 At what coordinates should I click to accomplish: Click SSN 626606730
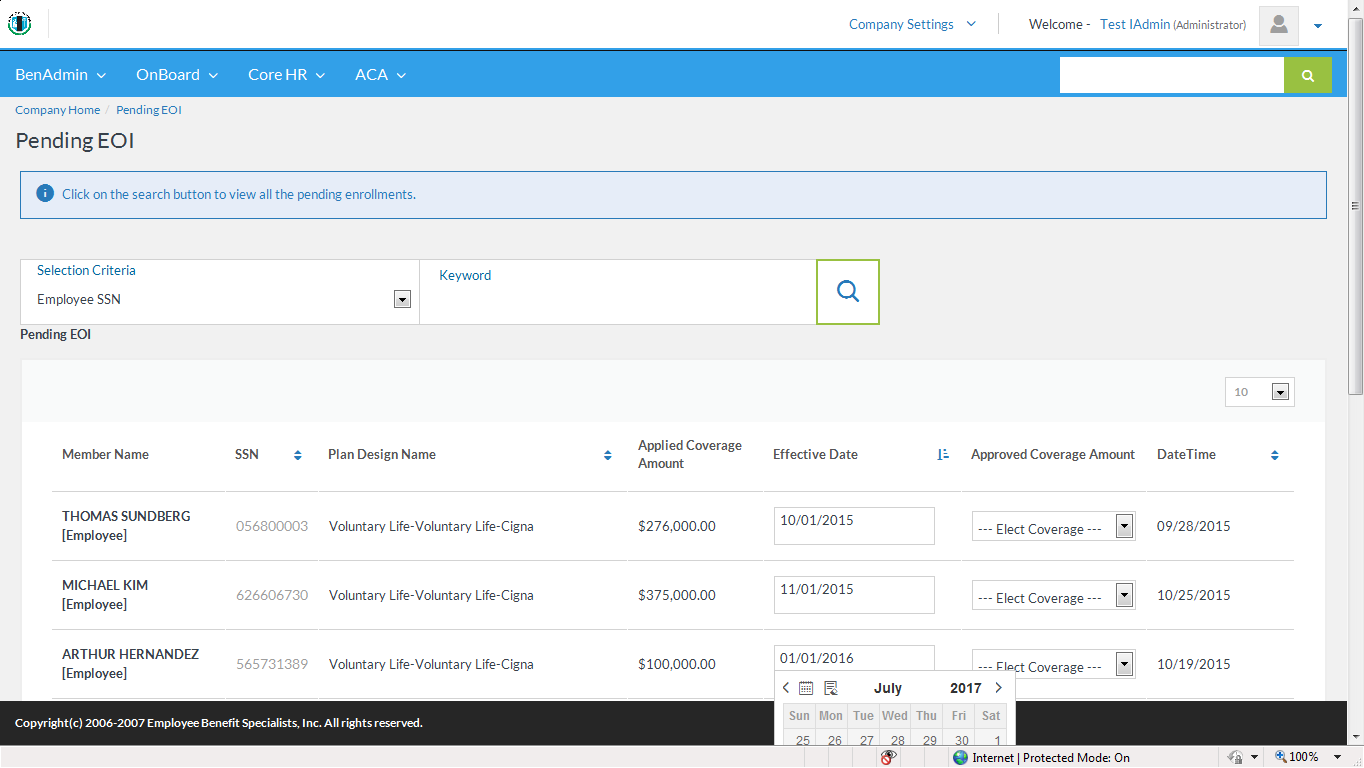(272, 595)
